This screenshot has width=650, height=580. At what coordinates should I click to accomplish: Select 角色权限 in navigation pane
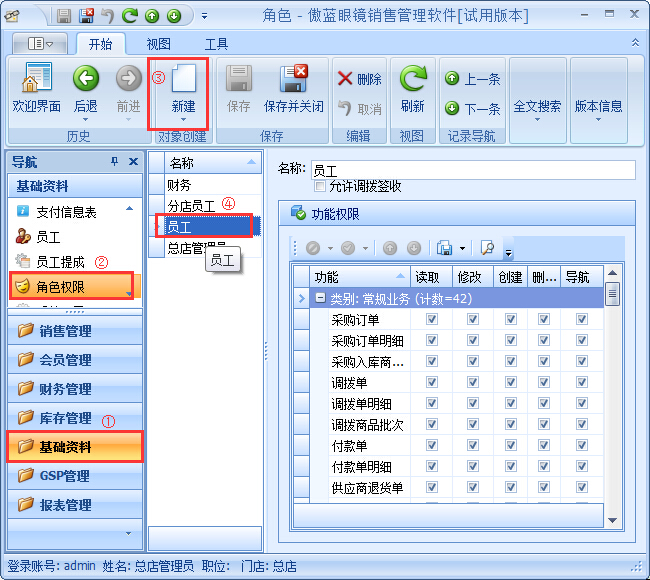tap(71, 286)
